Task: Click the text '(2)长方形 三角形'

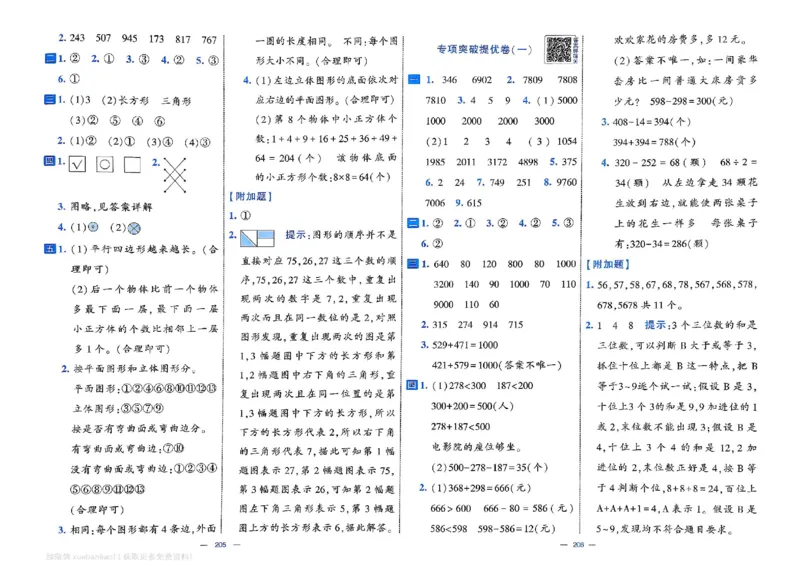Action: [146, 101]
